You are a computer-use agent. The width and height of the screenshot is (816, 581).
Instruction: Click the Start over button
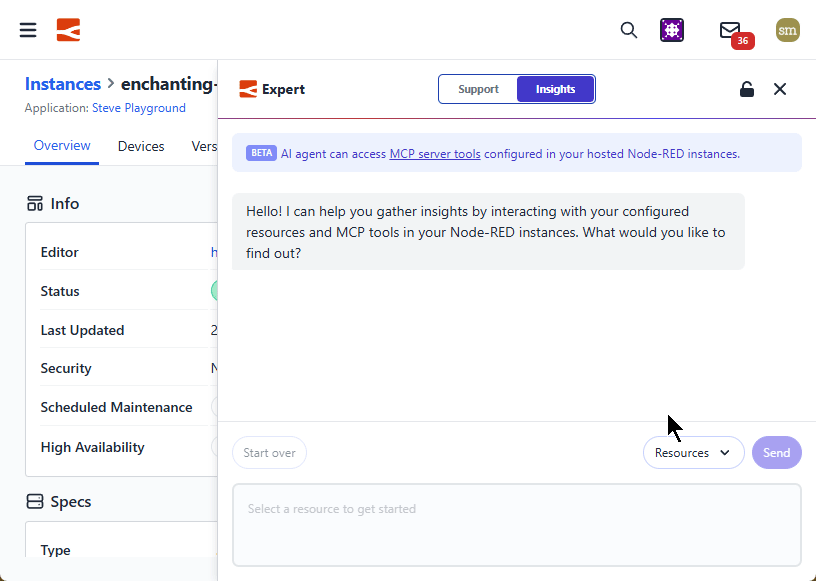[269, 452]
